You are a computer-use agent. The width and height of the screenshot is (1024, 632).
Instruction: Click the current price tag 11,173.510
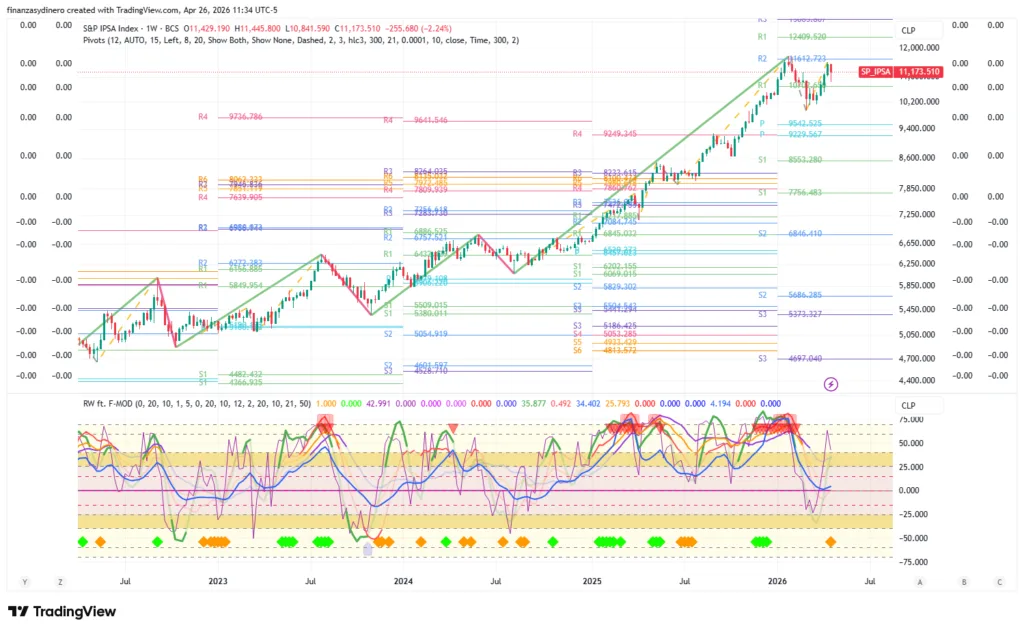point(918,72)
